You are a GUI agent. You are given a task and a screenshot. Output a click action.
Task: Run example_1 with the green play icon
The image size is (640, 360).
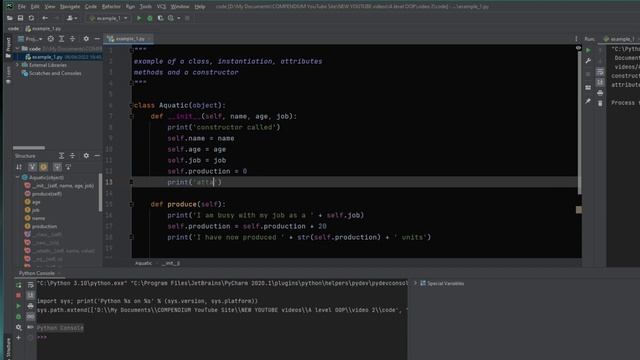tap(139, 18)
